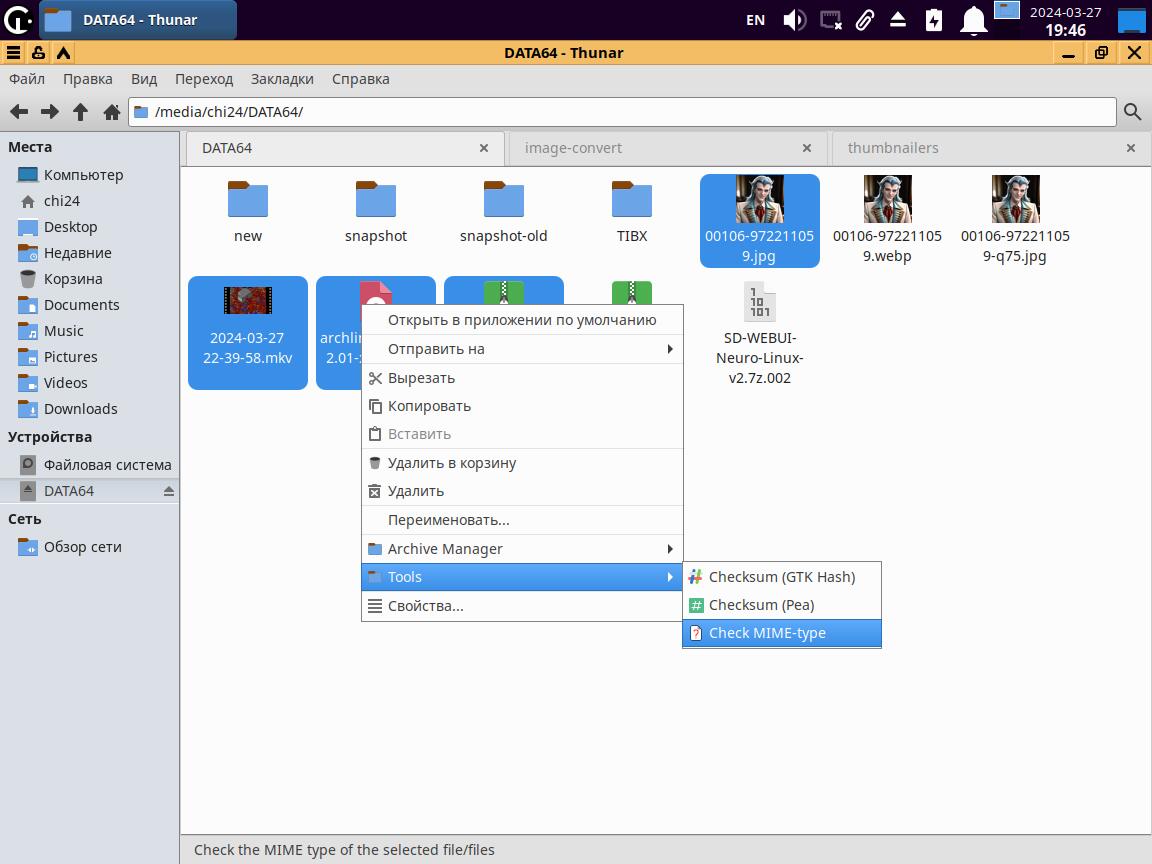The width and height of the screenshot is (1152, 864).
Task: Open the window menu hamburger icon
Action: [13, 53]
